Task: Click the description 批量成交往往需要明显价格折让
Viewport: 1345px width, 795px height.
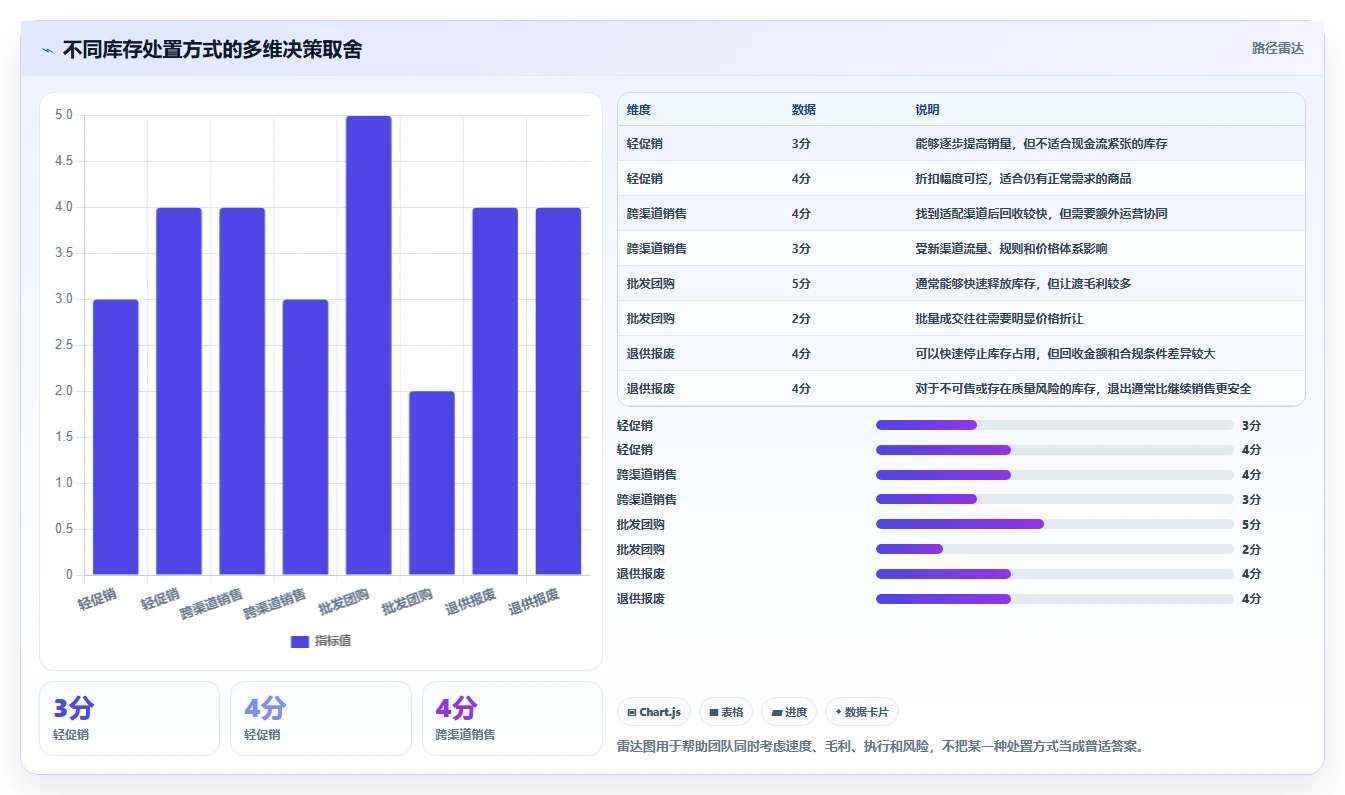Action: pyautogui.click(x=999, y=319)
